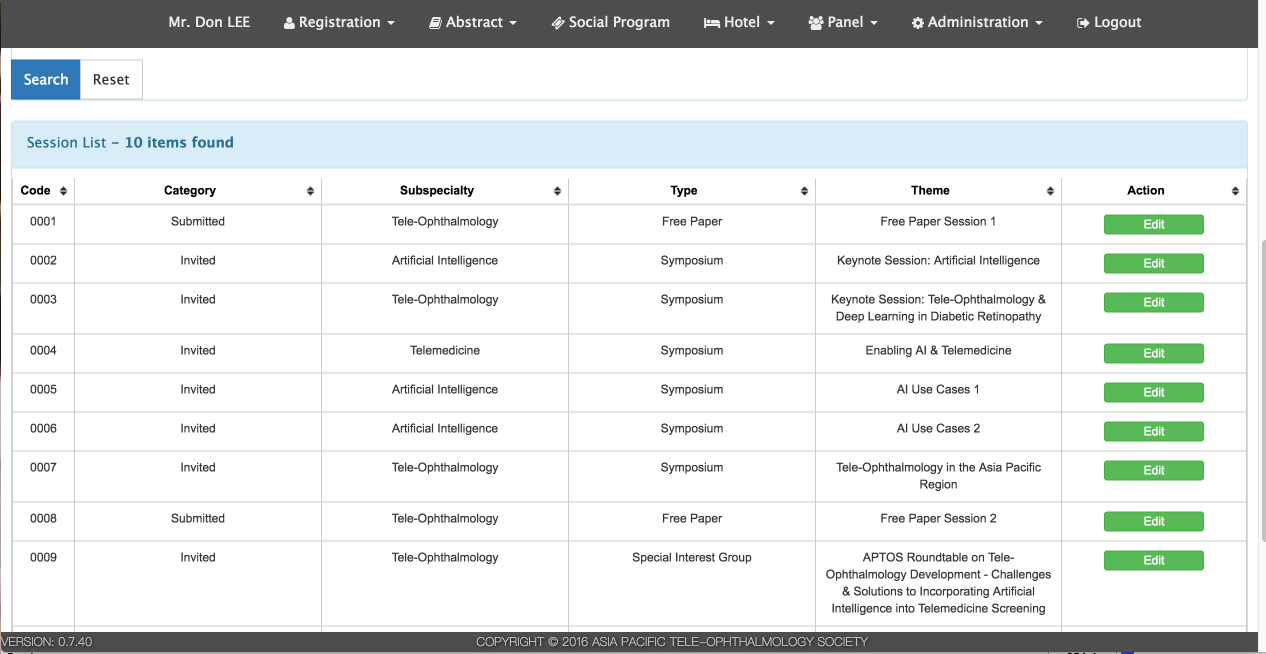Open the Administration menu

(977, 22)
